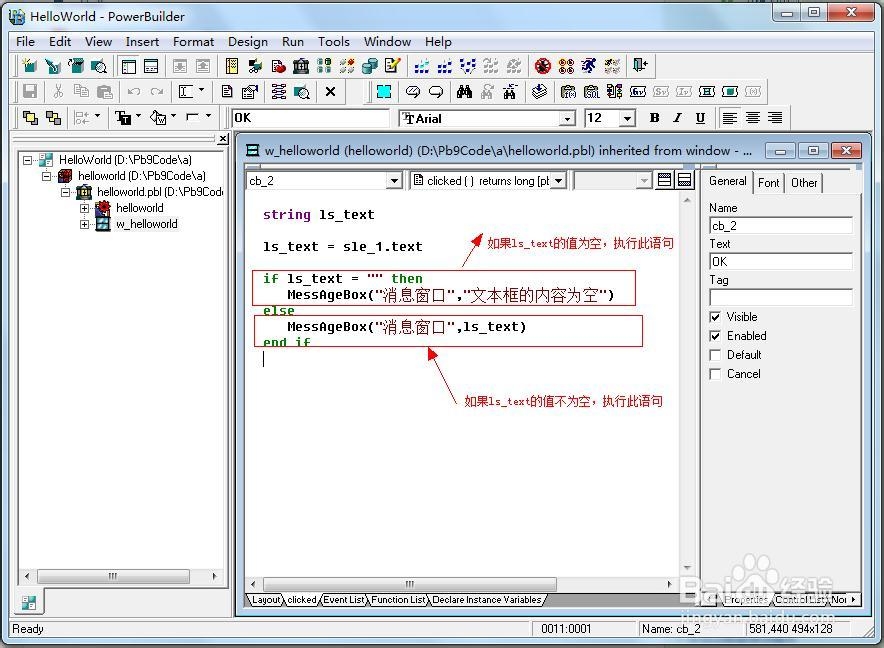Image resolution: width=884 pixels, height=648 pixels.
Task: Click the empty Tag input field
Action: [781, 297]
